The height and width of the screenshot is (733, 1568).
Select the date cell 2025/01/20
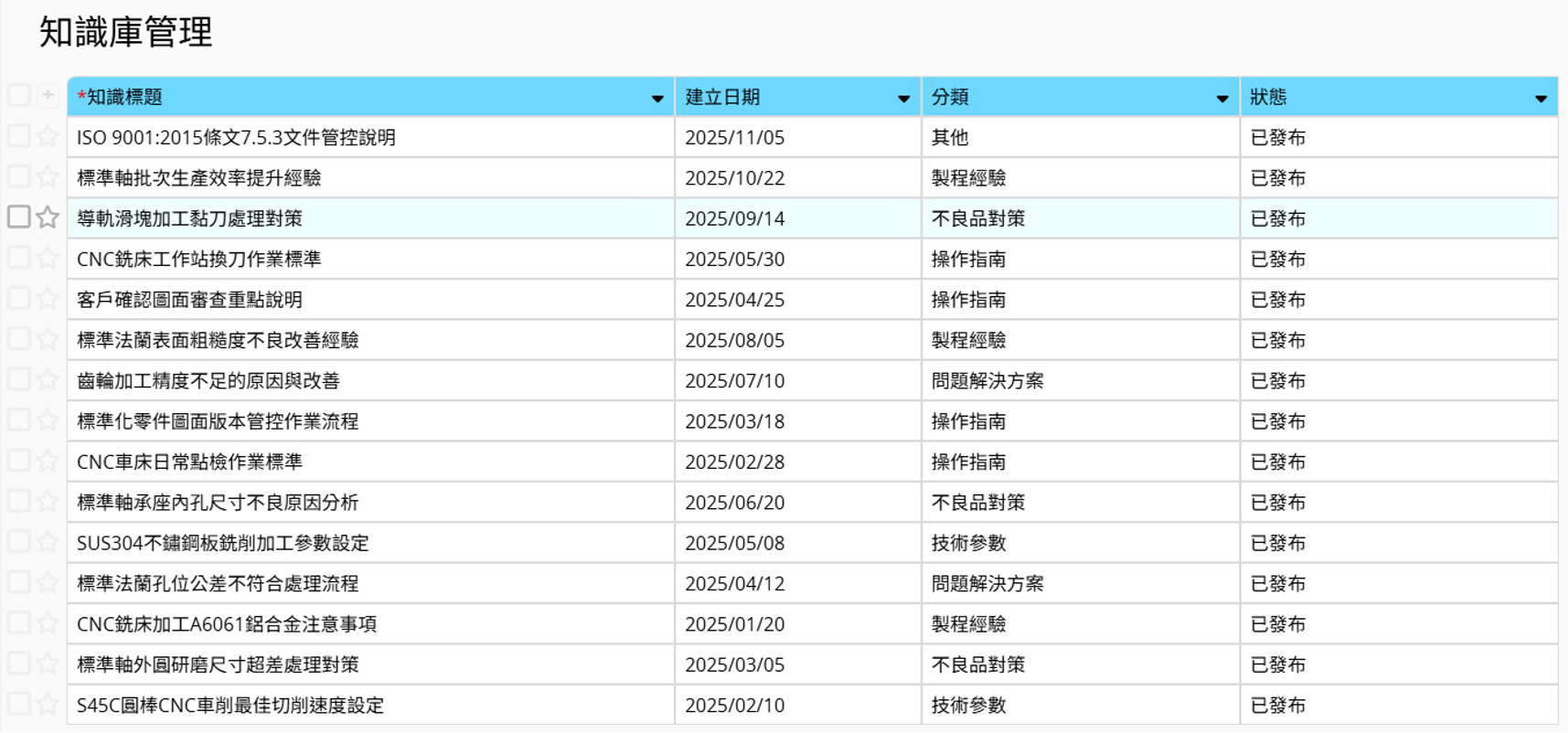point(798,624)
